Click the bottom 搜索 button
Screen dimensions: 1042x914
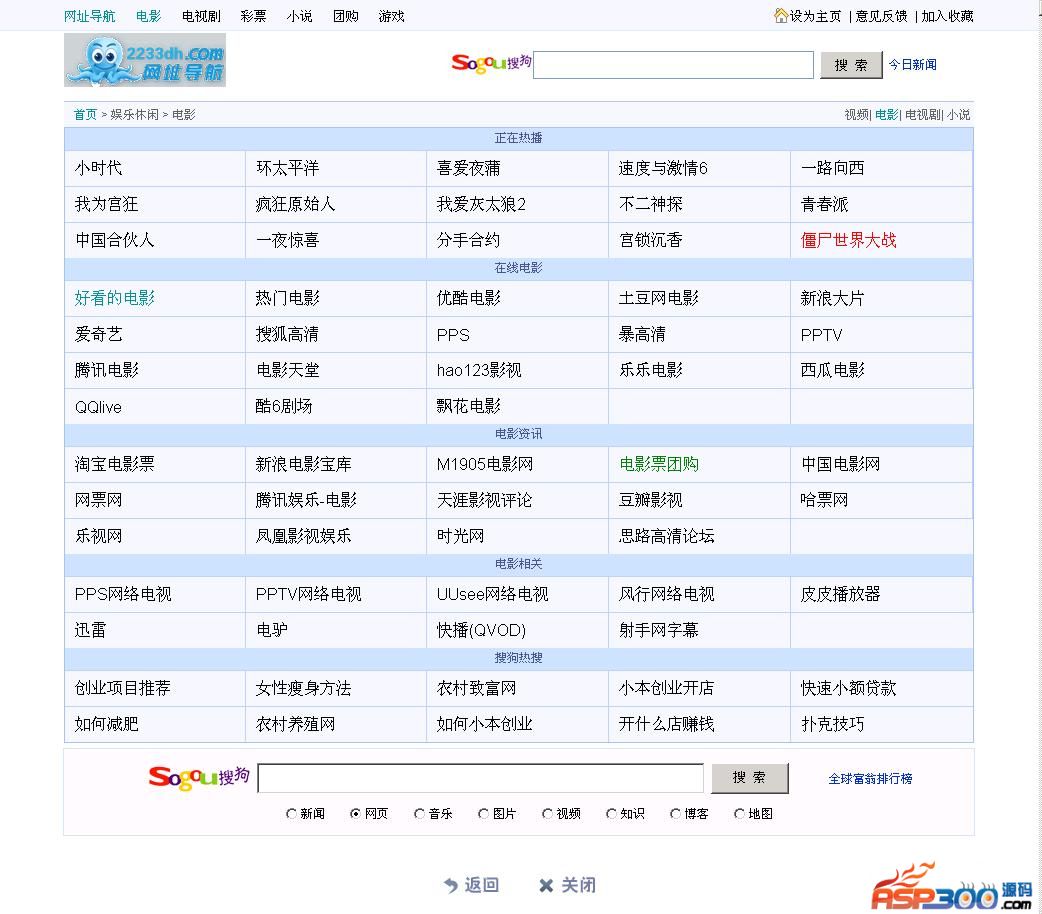click(750, 778)
